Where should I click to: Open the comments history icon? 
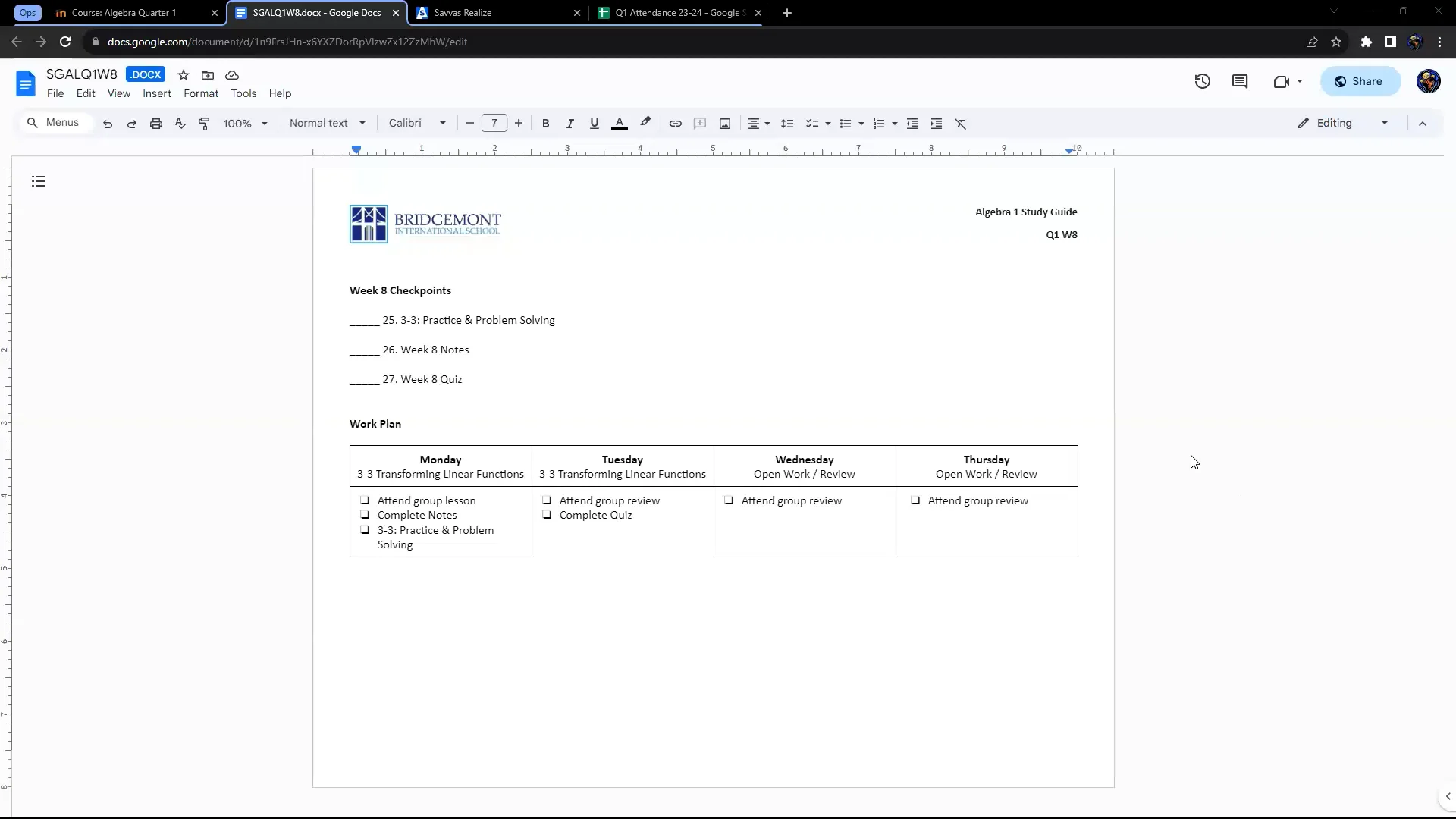1240,81
